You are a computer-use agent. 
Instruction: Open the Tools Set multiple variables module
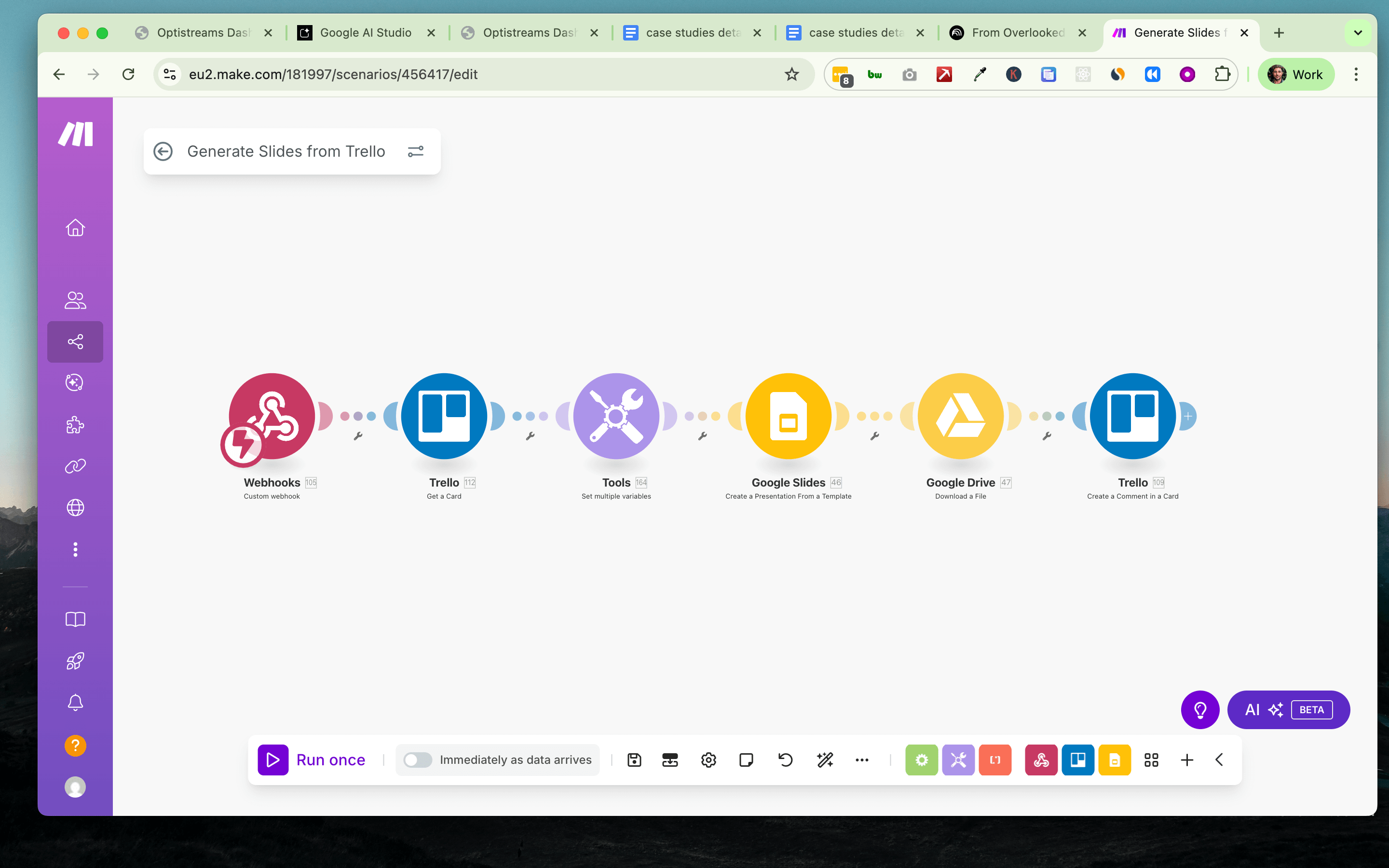click(x=616, y=416)
